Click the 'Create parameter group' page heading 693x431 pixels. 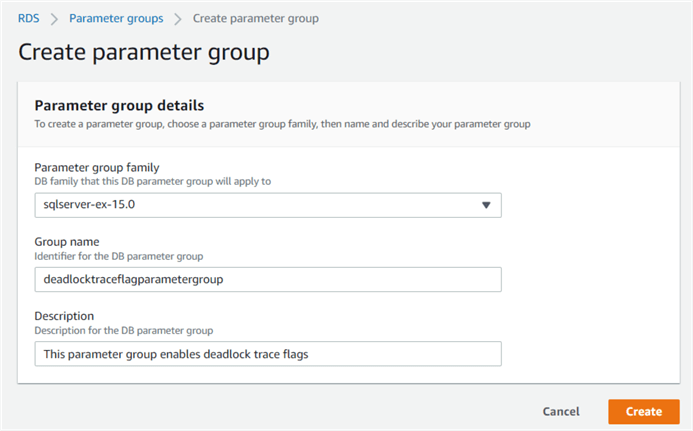click(143, 52)
